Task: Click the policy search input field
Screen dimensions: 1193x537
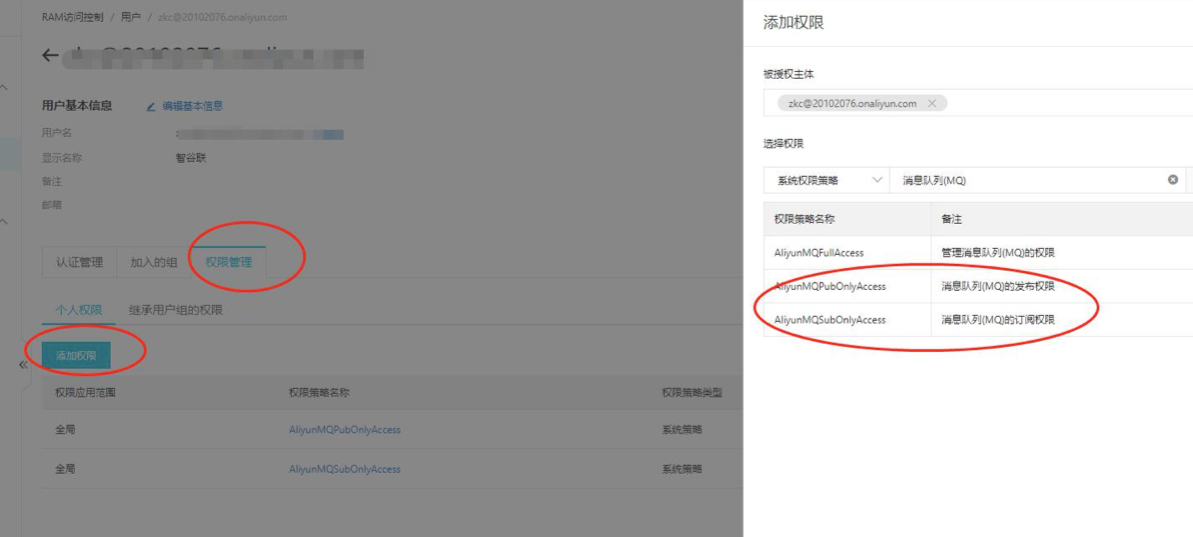Action: 1030,180
